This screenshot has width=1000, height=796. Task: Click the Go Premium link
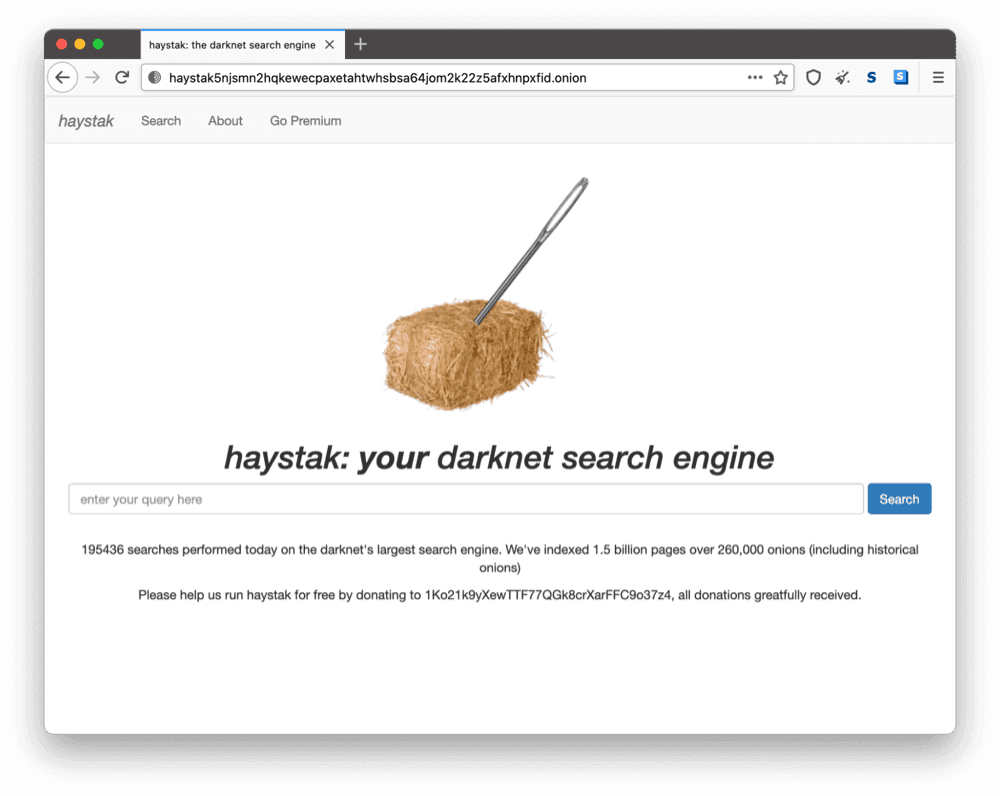coord(305,120)
